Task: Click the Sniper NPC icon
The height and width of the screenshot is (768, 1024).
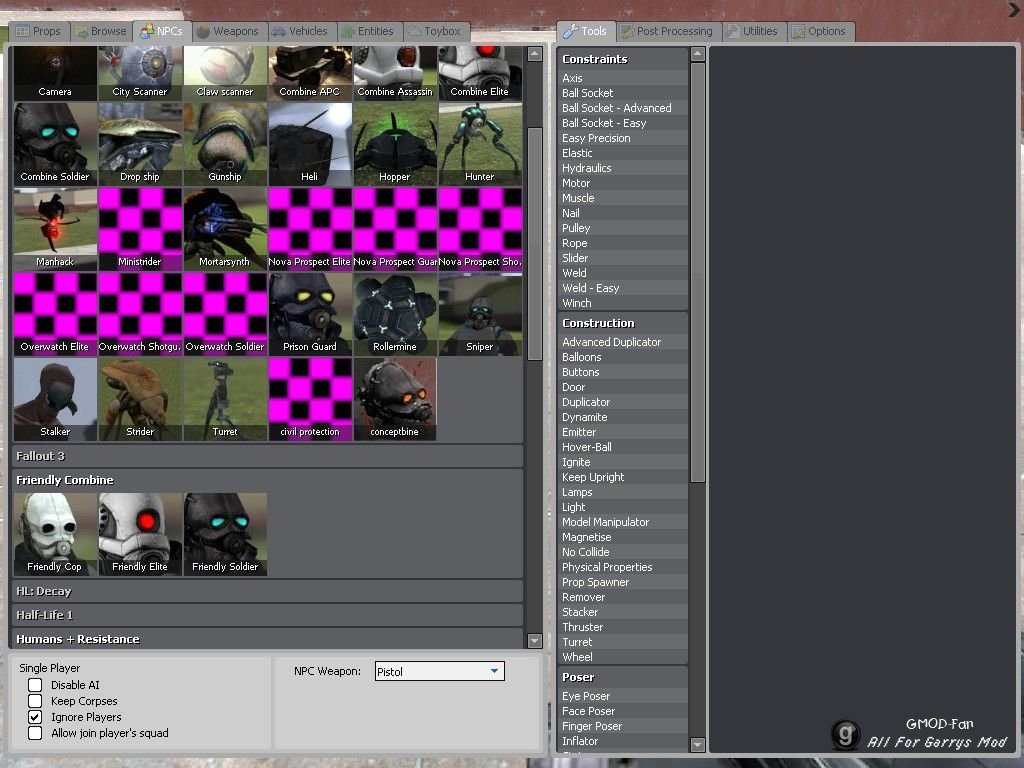Action: tap(479, 314)
